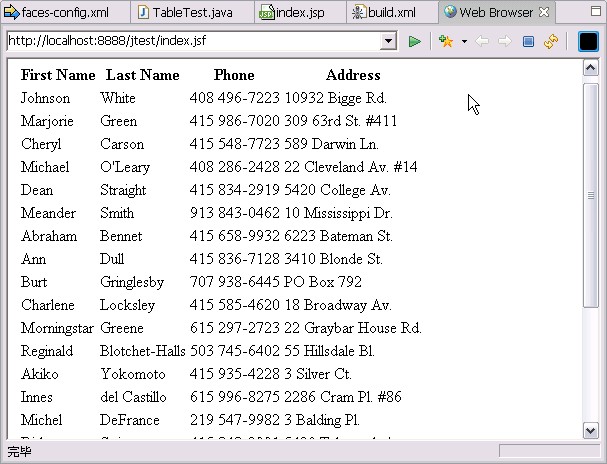This screenshot has height=464, width=607.
Task: Click the name Morningstar
Action: (x=57, y=328)
